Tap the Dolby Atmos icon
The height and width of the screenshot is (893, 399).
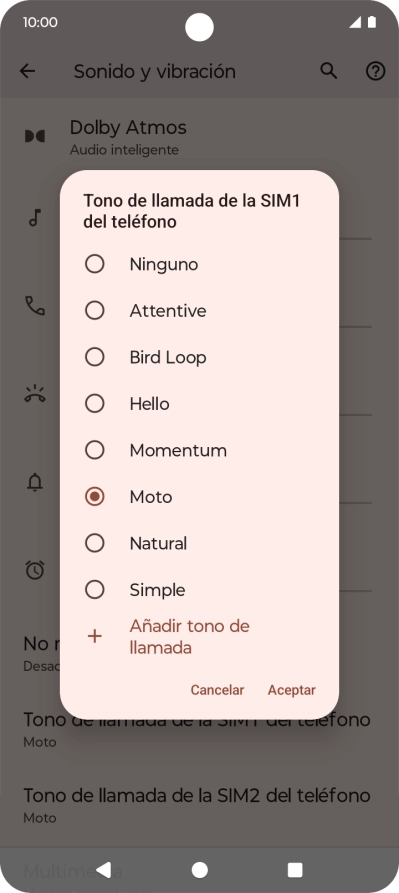[35, 136]
